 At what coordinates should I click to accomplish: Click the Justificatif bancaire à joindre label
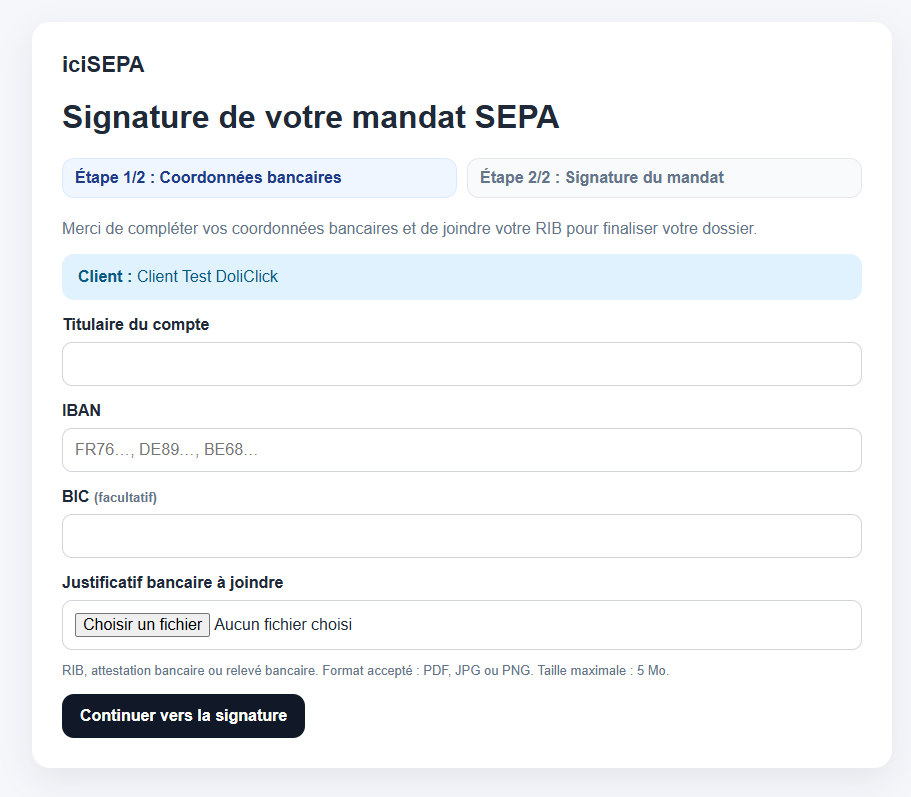tap(173, 583)
